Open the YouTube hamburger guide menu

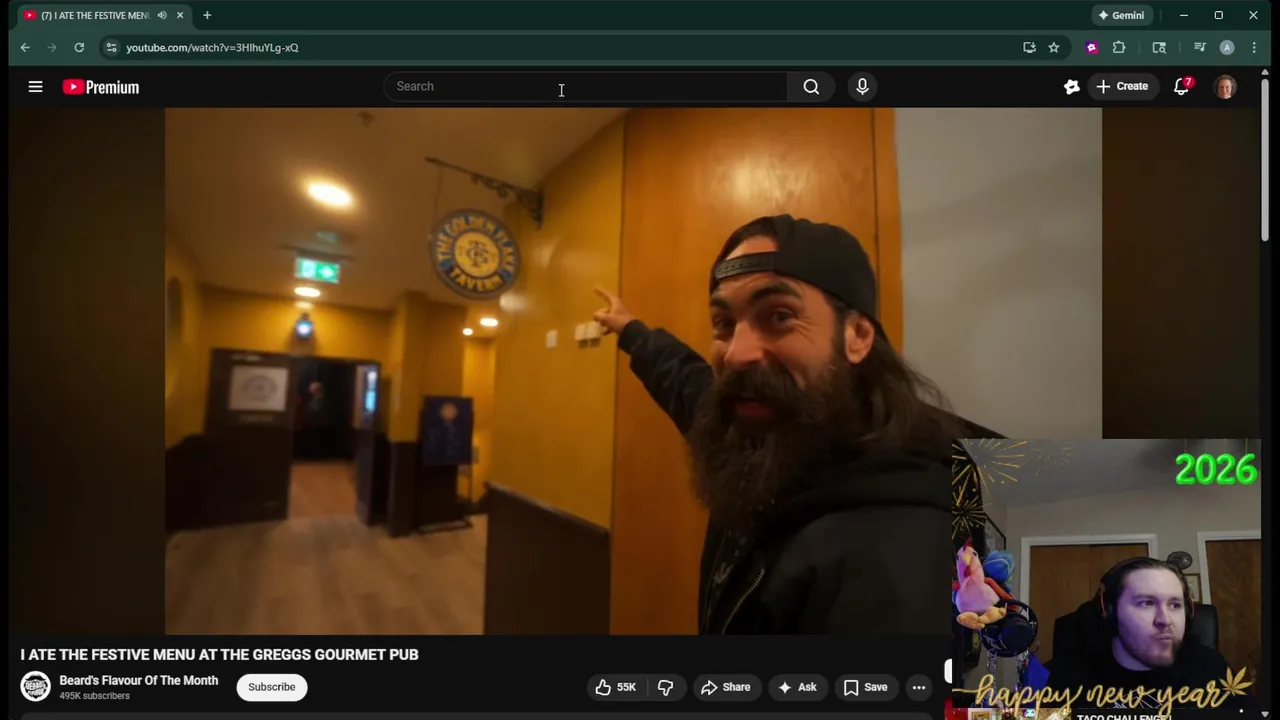coord(35,87)
